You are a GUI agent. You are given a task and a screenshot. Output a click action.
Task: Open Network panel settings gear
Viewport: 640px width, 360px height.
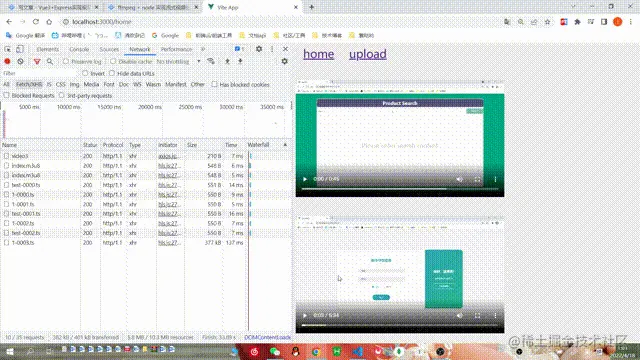pos(284,61)
